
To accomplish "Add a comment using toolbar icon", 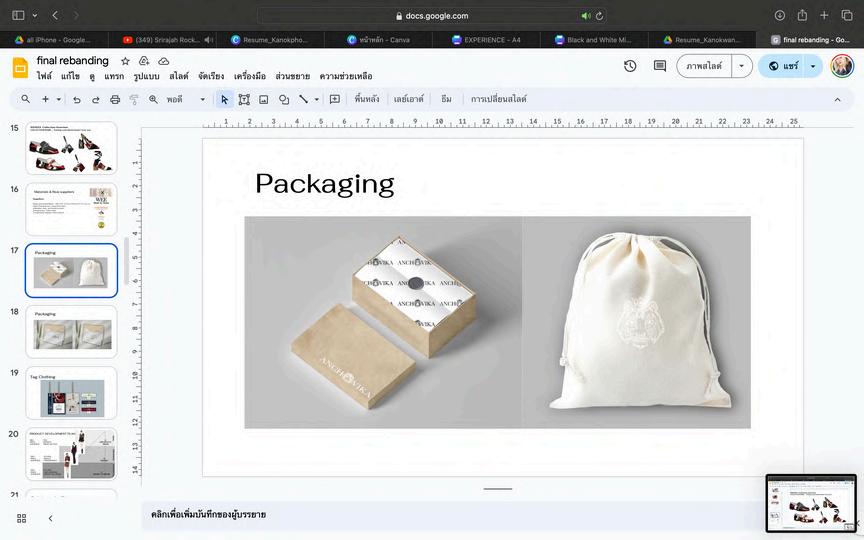I will pos(334,99).
